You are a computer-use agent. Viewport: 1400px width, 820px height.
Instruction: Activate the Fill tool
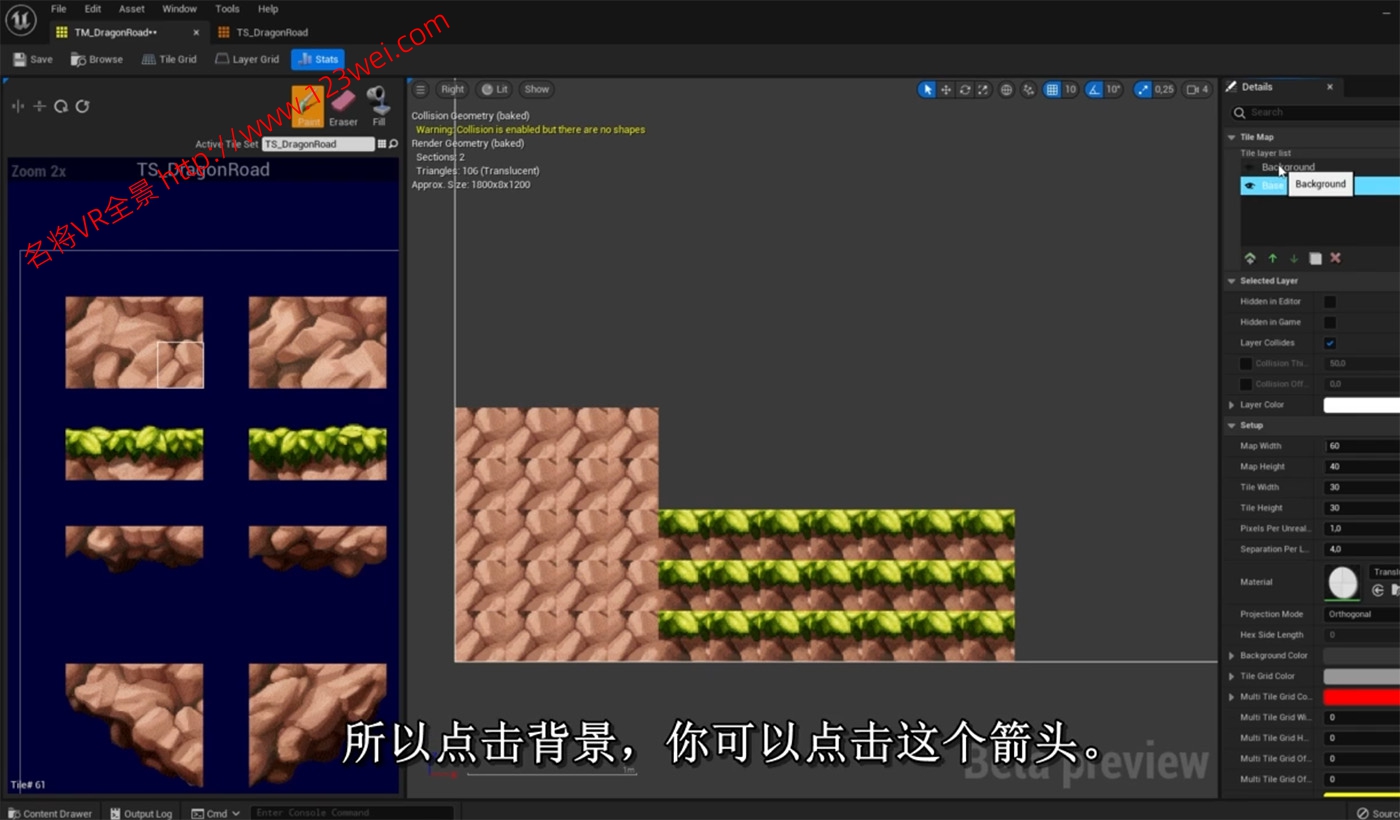tap(377, 103)
